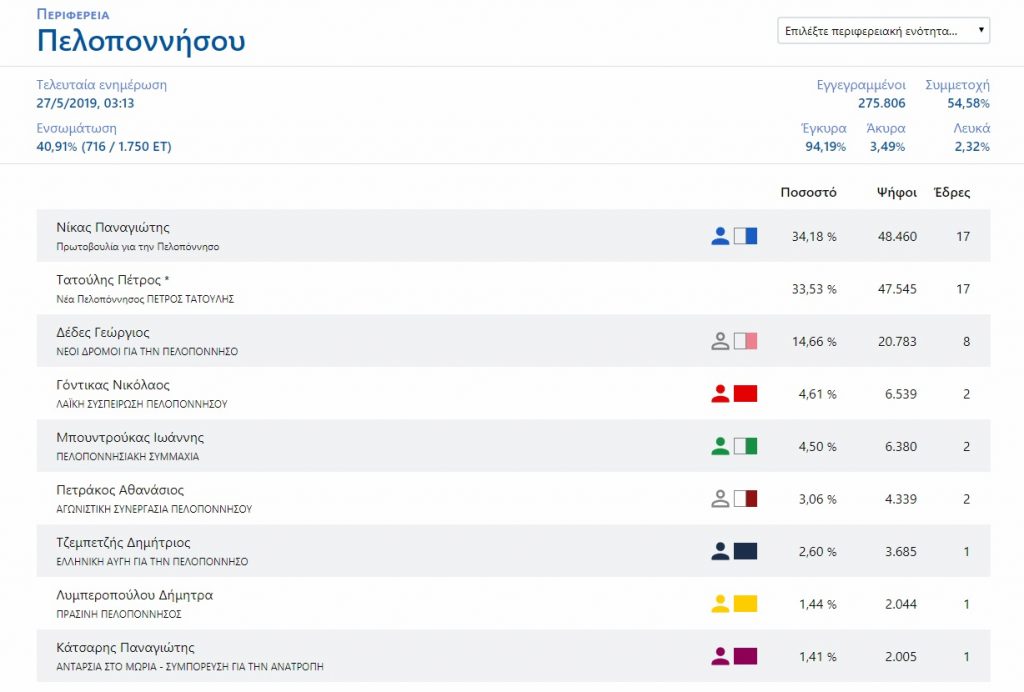Click the yellow swatch for Πράσινη Πελοπόννησος
The image size is (1024, 692).
point(745,604)
